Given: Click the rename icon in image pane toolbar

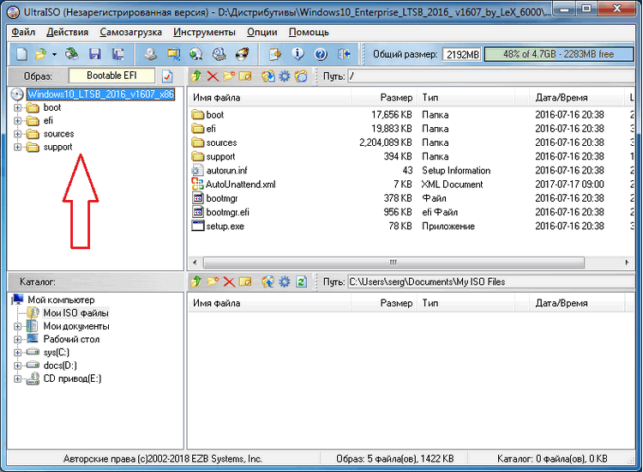Looking at the screenshot, I should point(245,76).
